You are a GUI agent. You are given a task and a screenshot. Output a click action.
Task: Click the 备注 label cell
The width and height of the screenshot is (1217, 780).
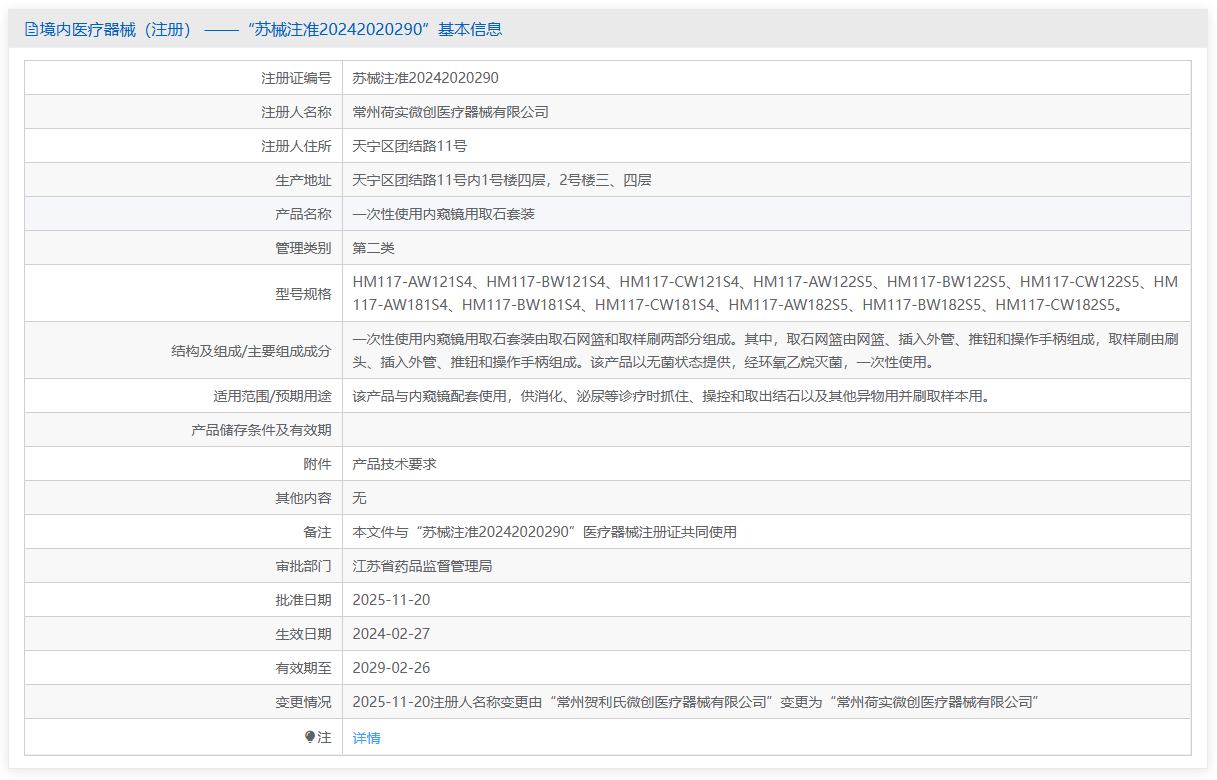(x=184, y=532)
